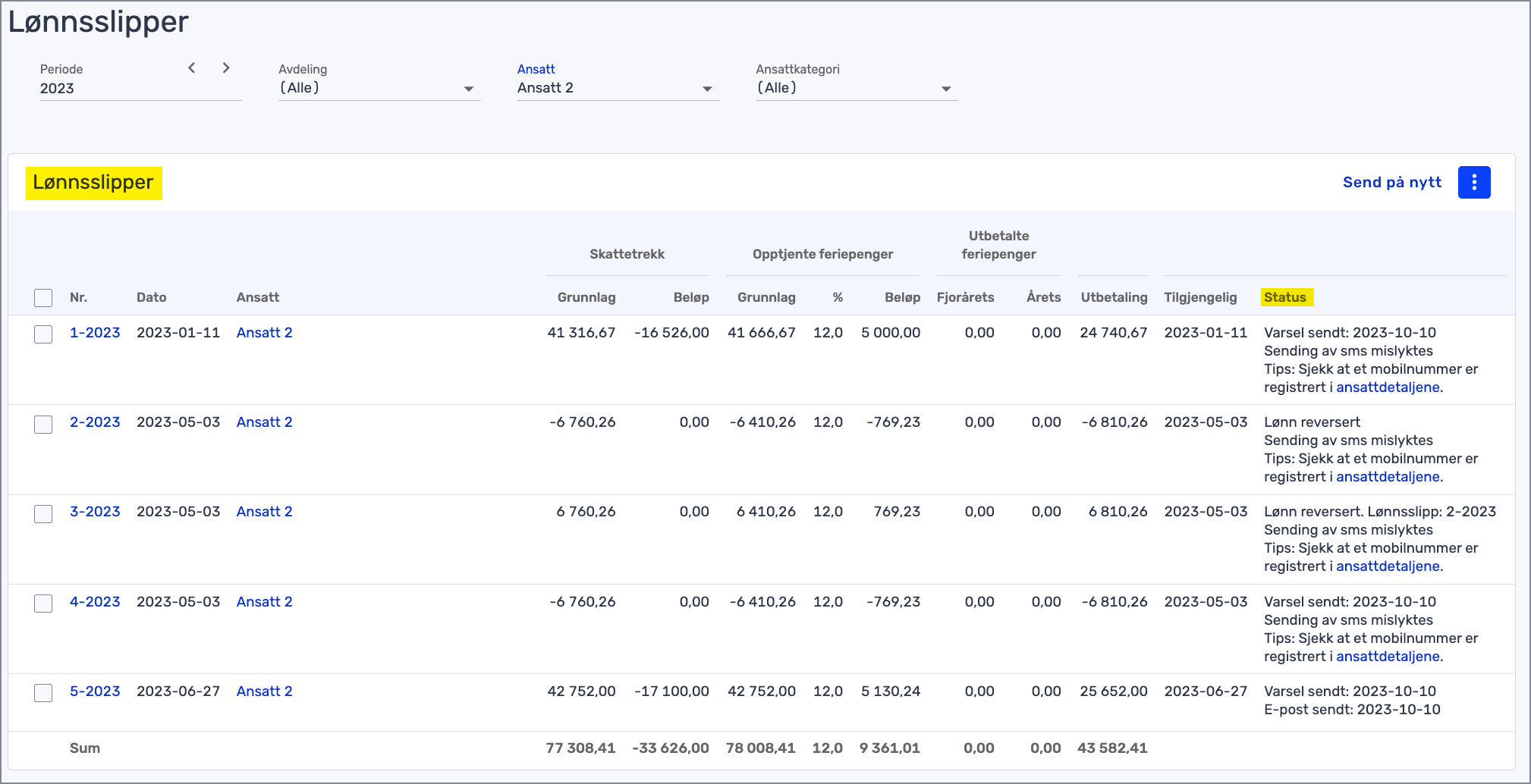Click Send på nytt button

[1391, 183]
